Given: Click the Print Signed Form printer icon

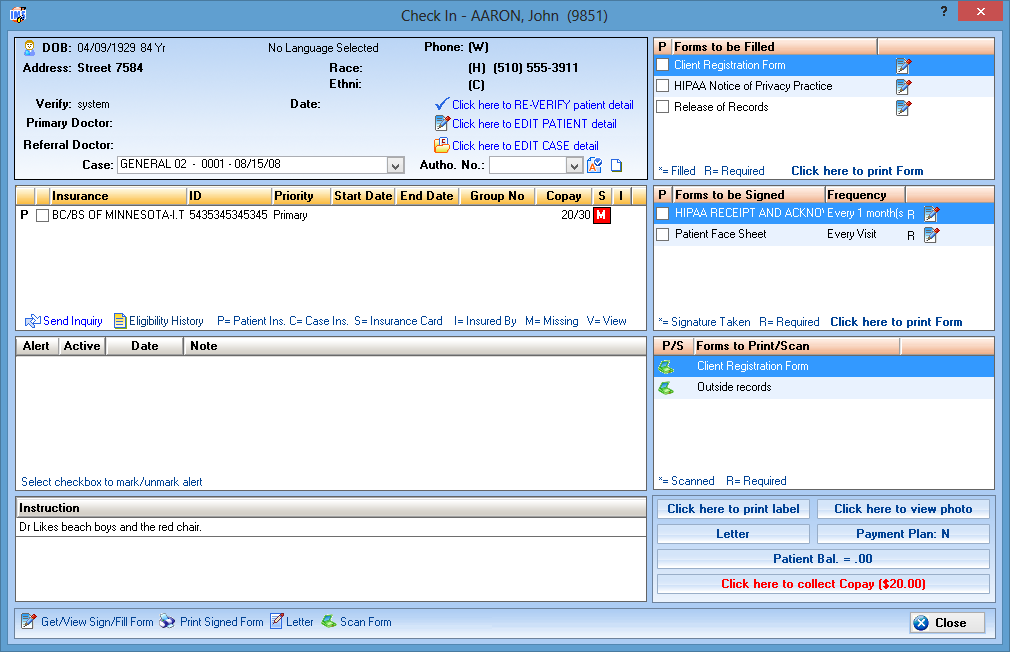Looking at the screenshot, I should click(x=167, y=622).
